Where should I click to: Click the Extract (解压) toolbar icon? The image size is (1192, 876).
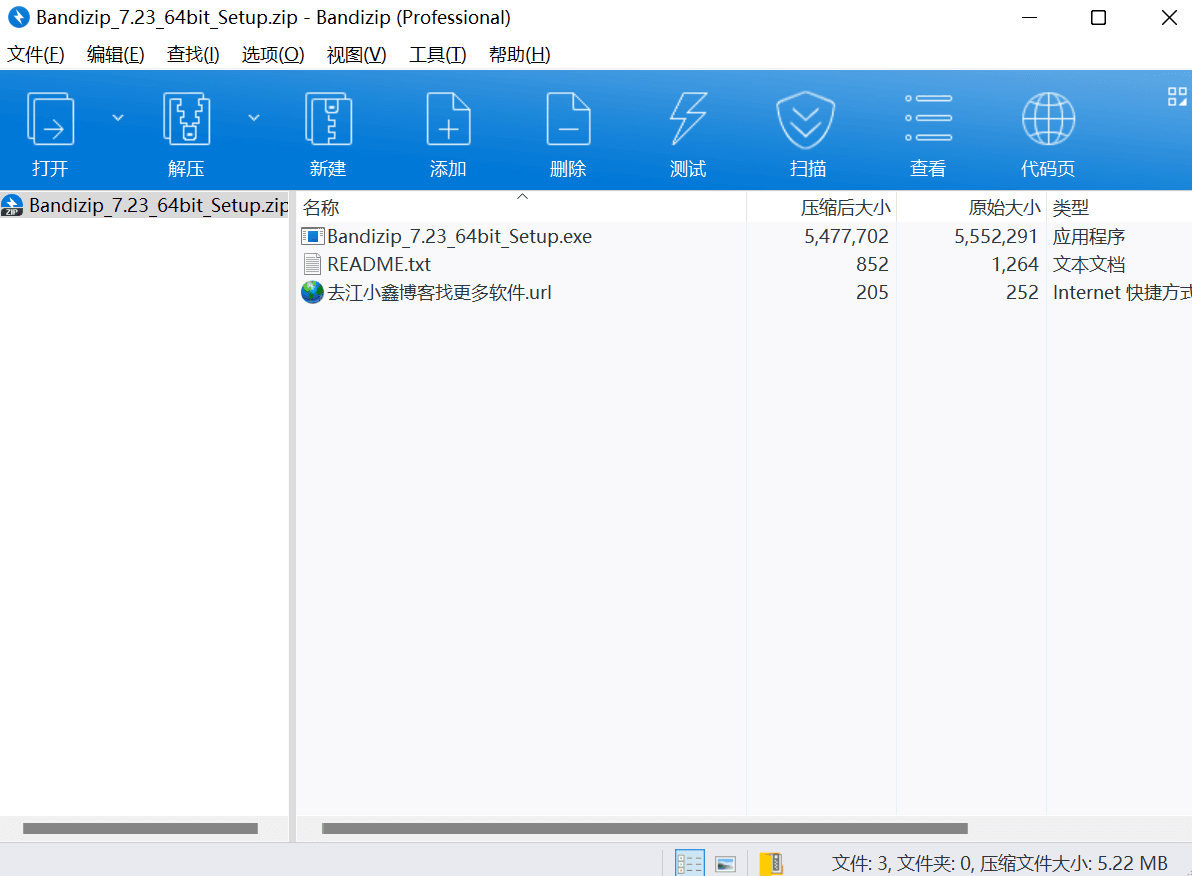[x=186, y=119]
